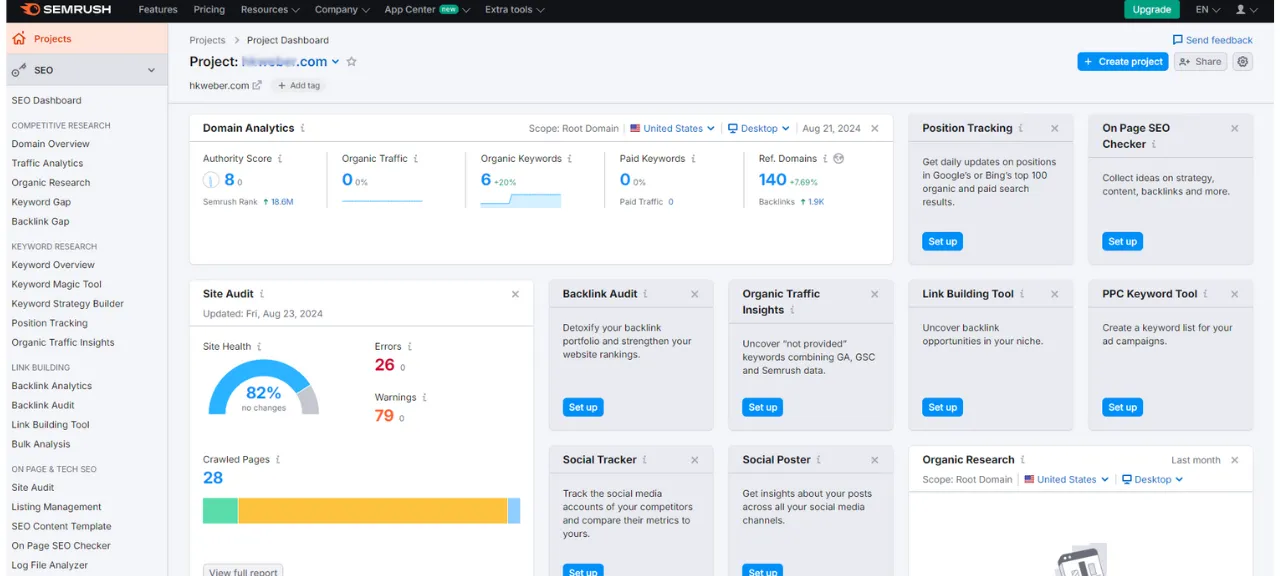Add a tag to the project
The height and width of the screenshot is (576, 1280).
pyautogui.click(x=298, y=85)
